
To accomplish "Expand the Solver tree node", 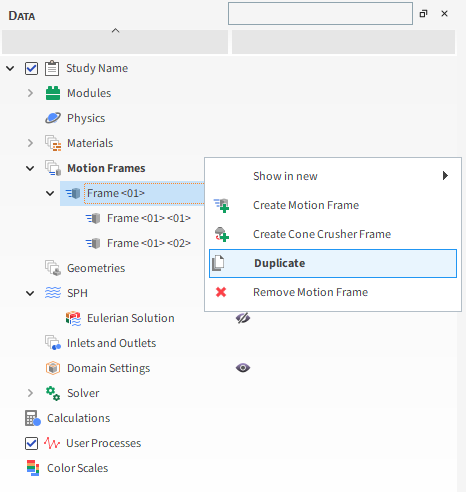I will [30, 393].
